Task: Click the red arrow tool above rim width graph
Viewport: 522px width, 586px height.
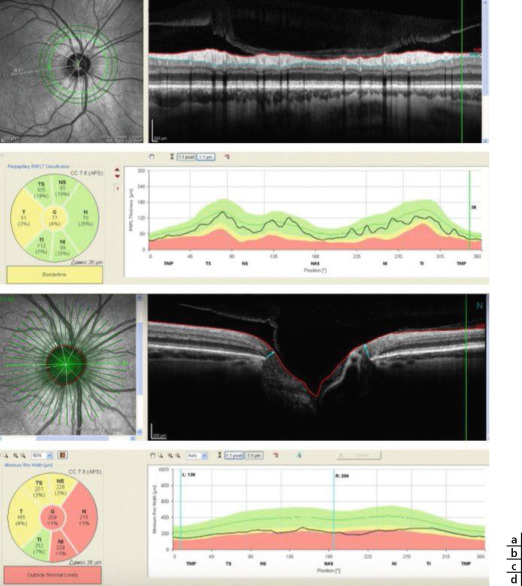Action: [x=276, y=455]
